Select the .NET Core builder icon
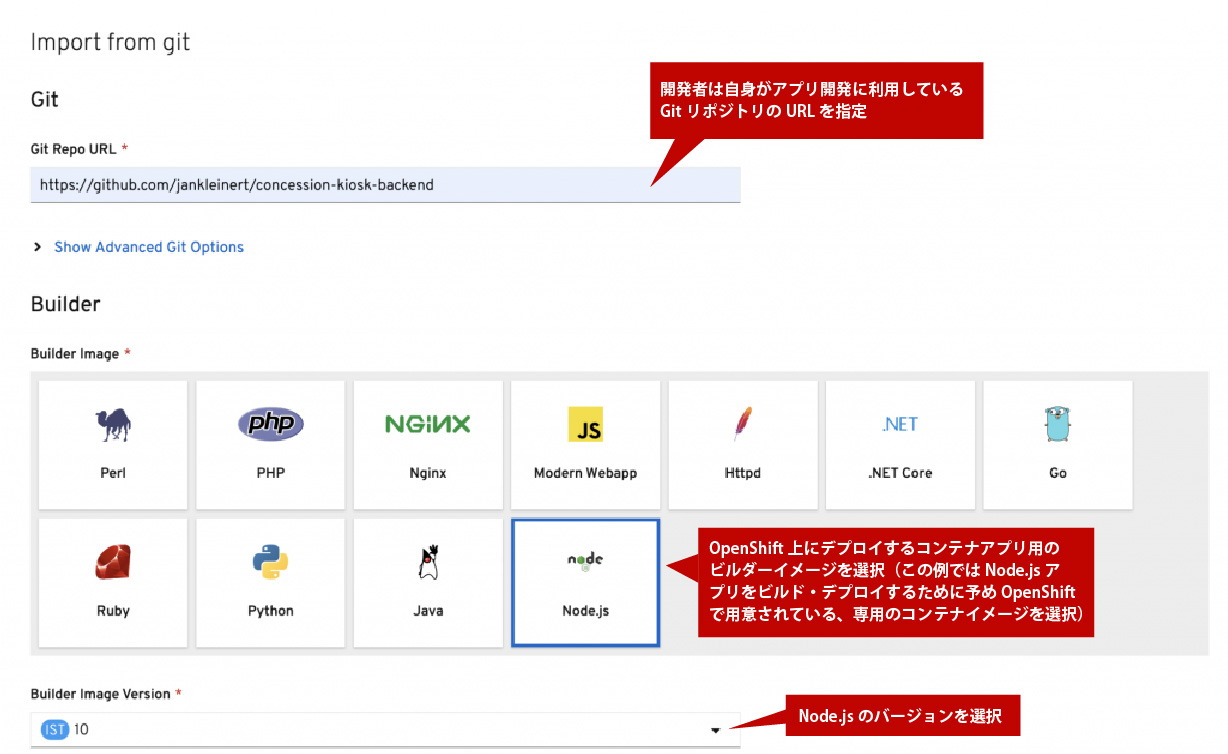 [900, 424]
